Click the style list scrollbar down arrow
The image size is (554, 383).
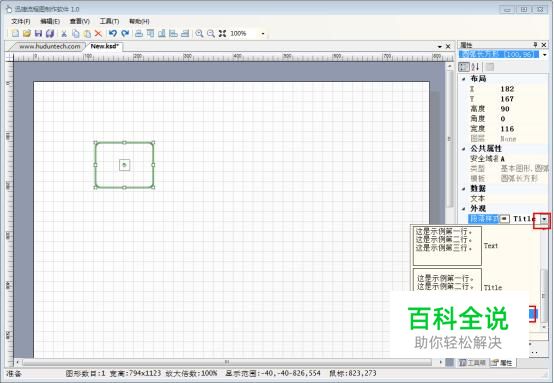tap(544, 327)
